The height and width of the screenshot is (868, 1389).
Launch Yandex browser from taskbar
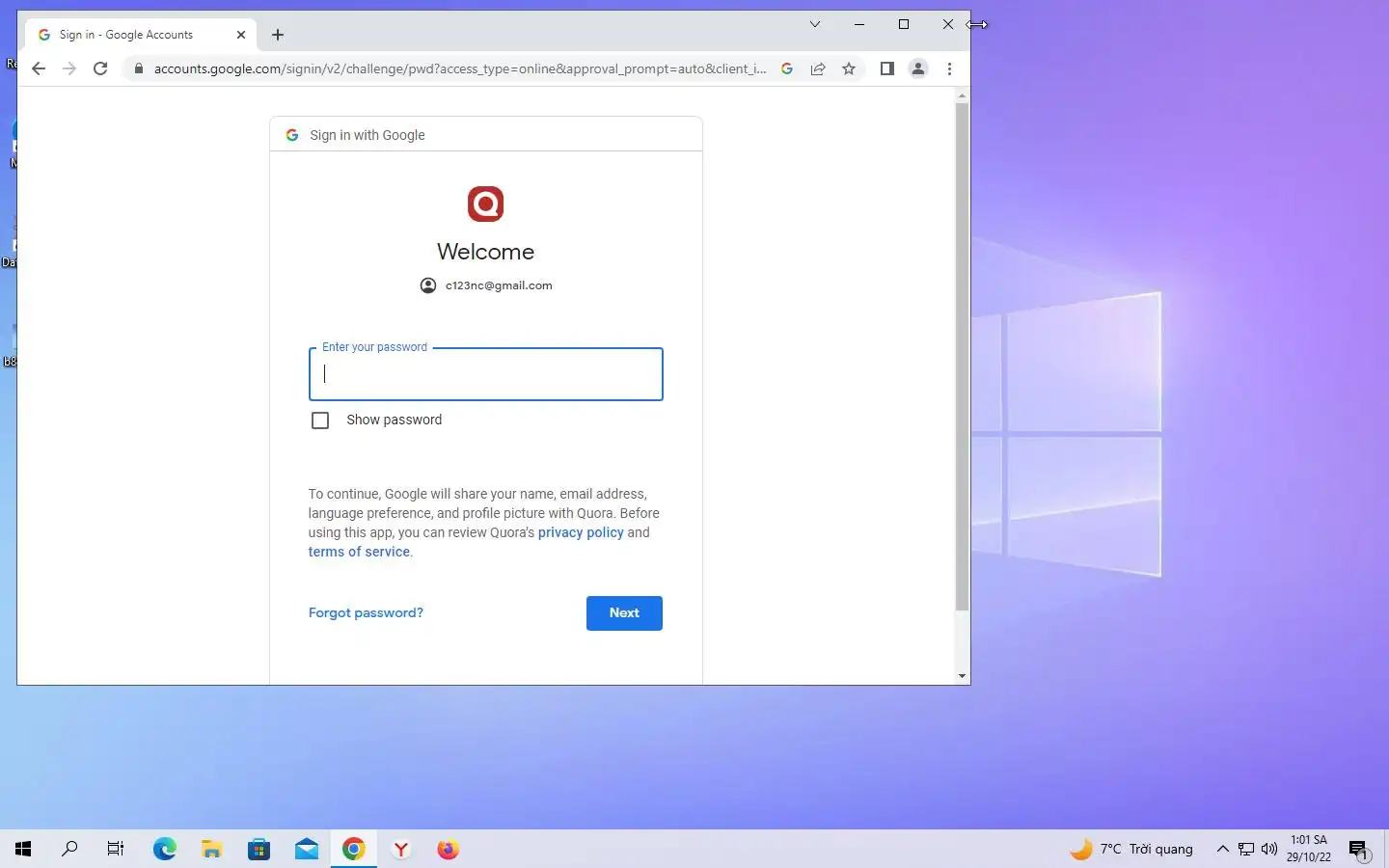(401, 849)
